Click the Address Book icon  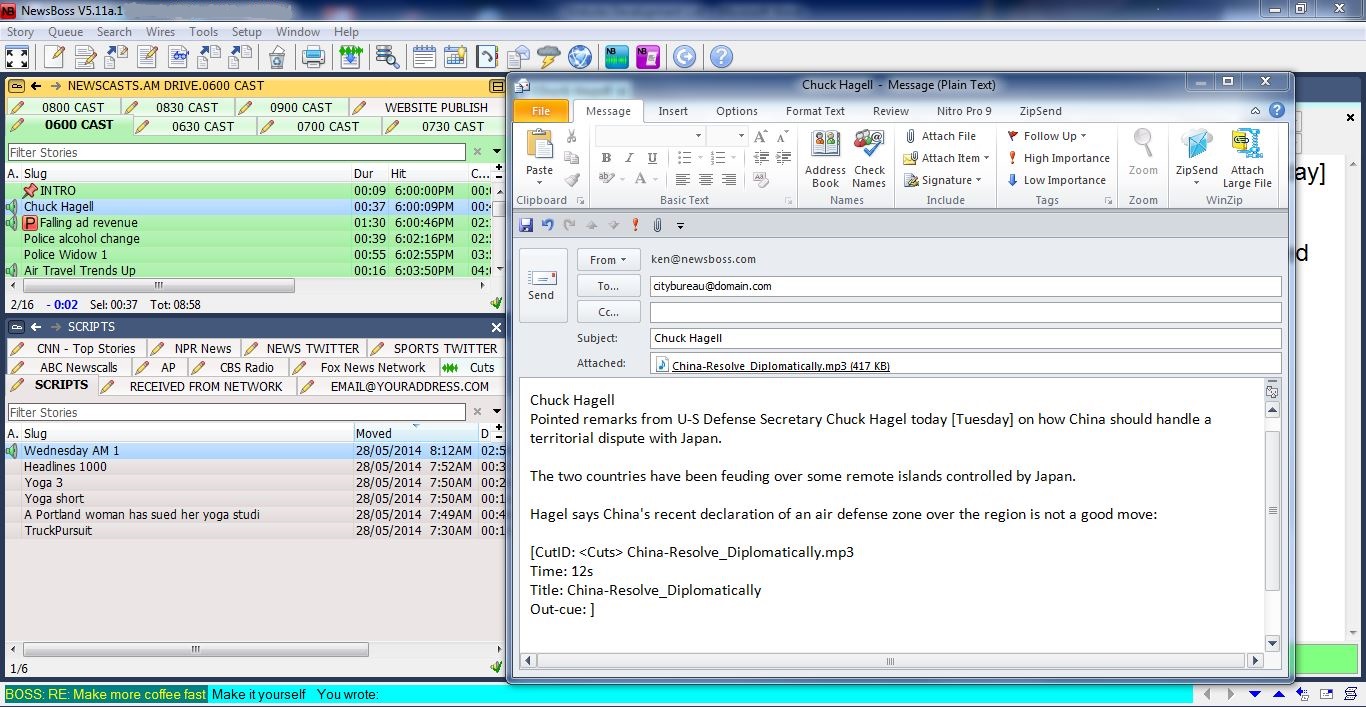pyautogui.click(x=825, y=159)
